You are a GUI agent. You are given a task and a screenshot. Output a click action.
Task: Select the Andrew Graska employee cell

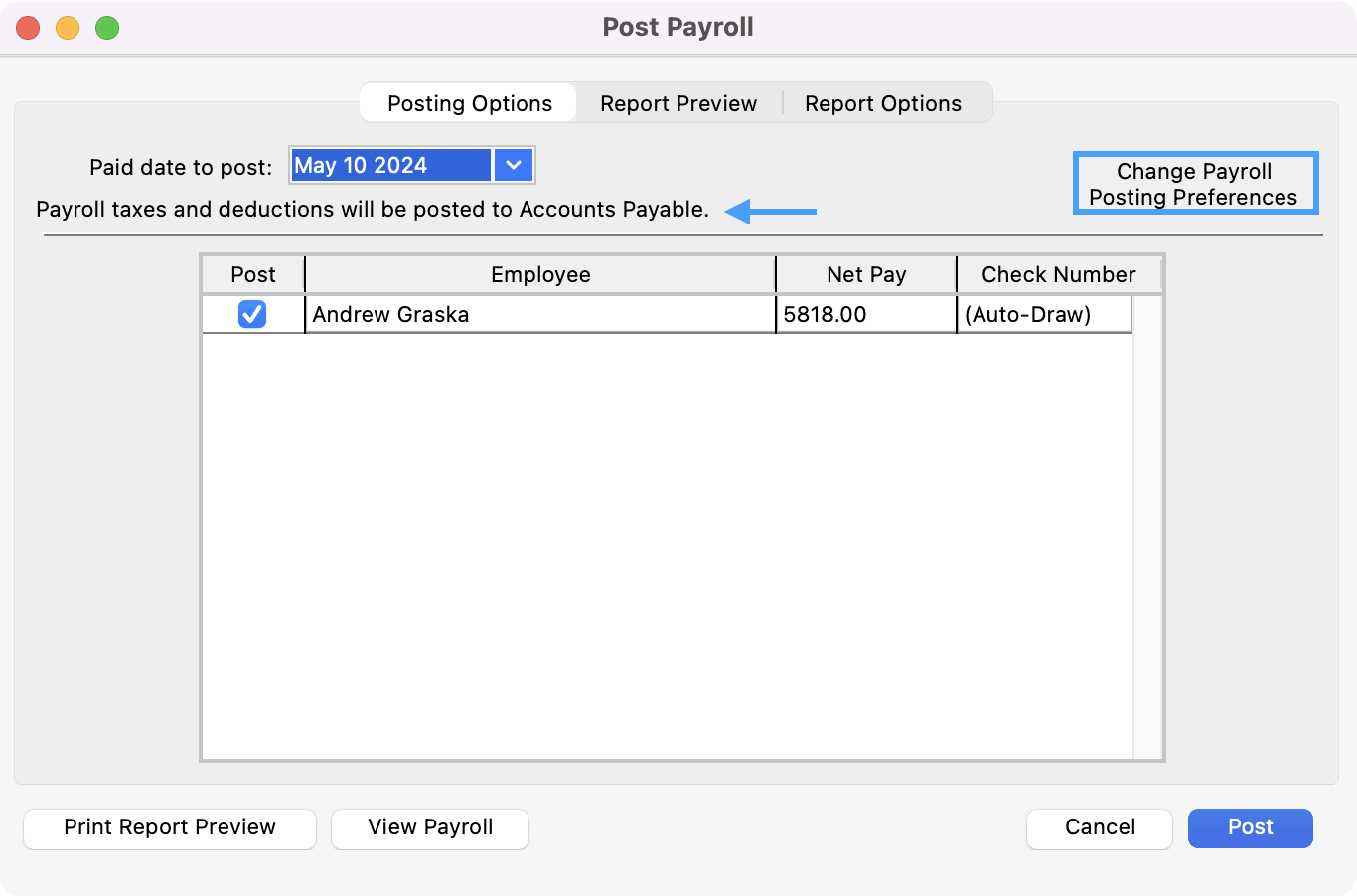coord(539,314)
